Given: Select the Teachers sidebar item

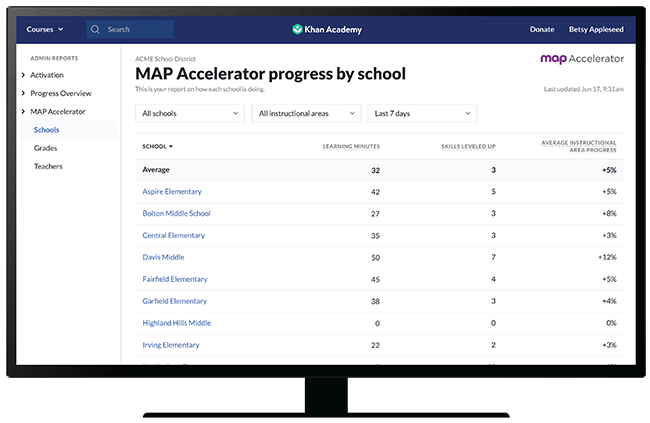Looking at the screenshot, I should [48, 166].
